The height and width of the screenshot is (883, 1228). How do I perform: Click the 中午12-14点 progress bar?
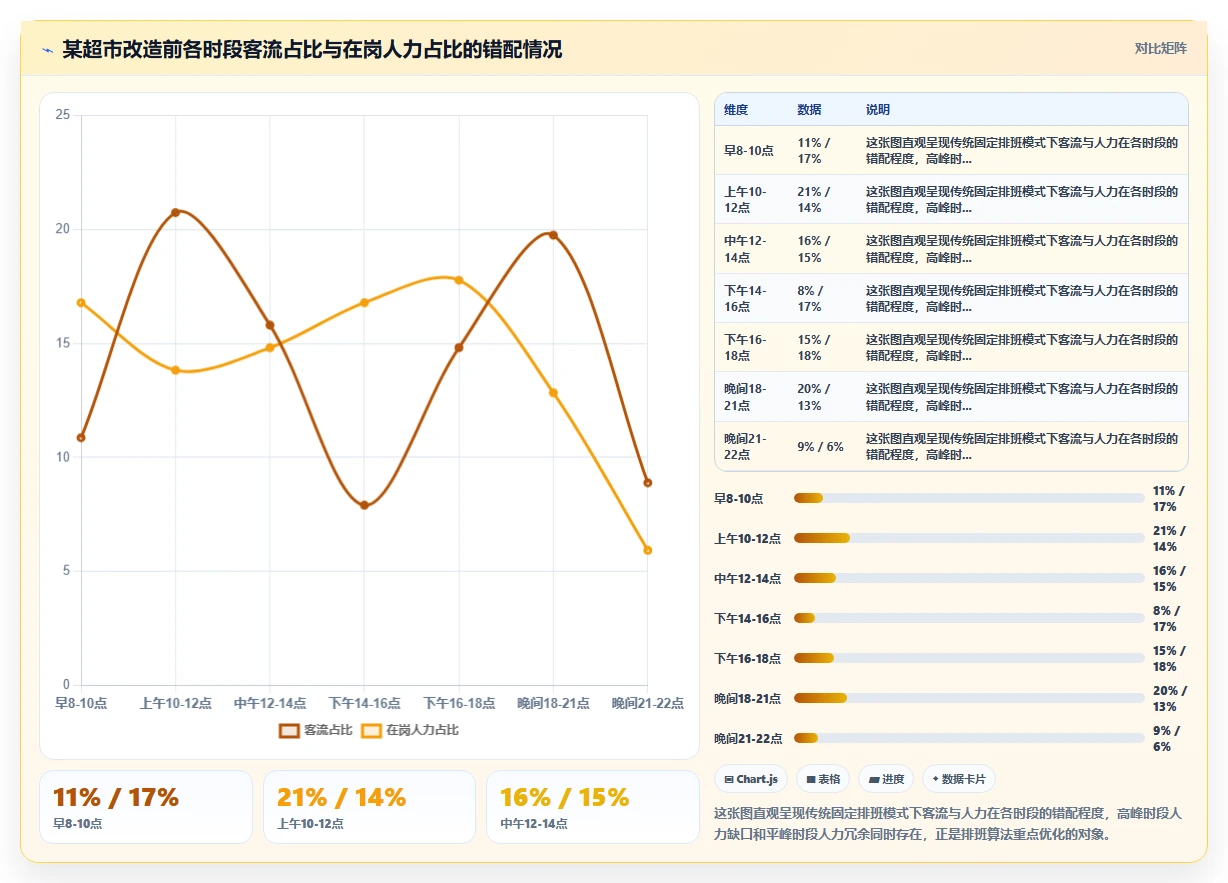pyautogui.click(x=969, y=578)
